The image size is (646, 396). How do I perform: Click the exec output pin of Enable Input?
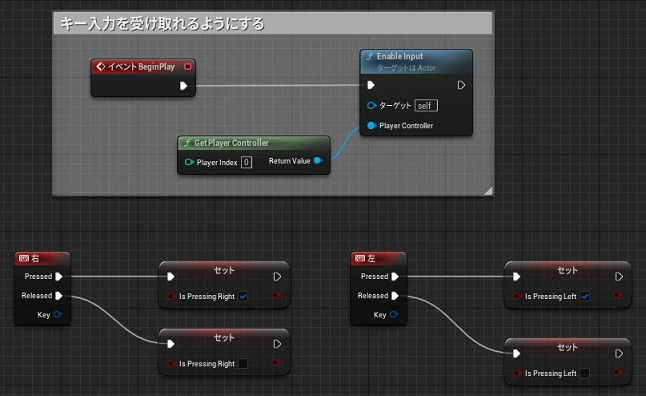coord(461,85)
